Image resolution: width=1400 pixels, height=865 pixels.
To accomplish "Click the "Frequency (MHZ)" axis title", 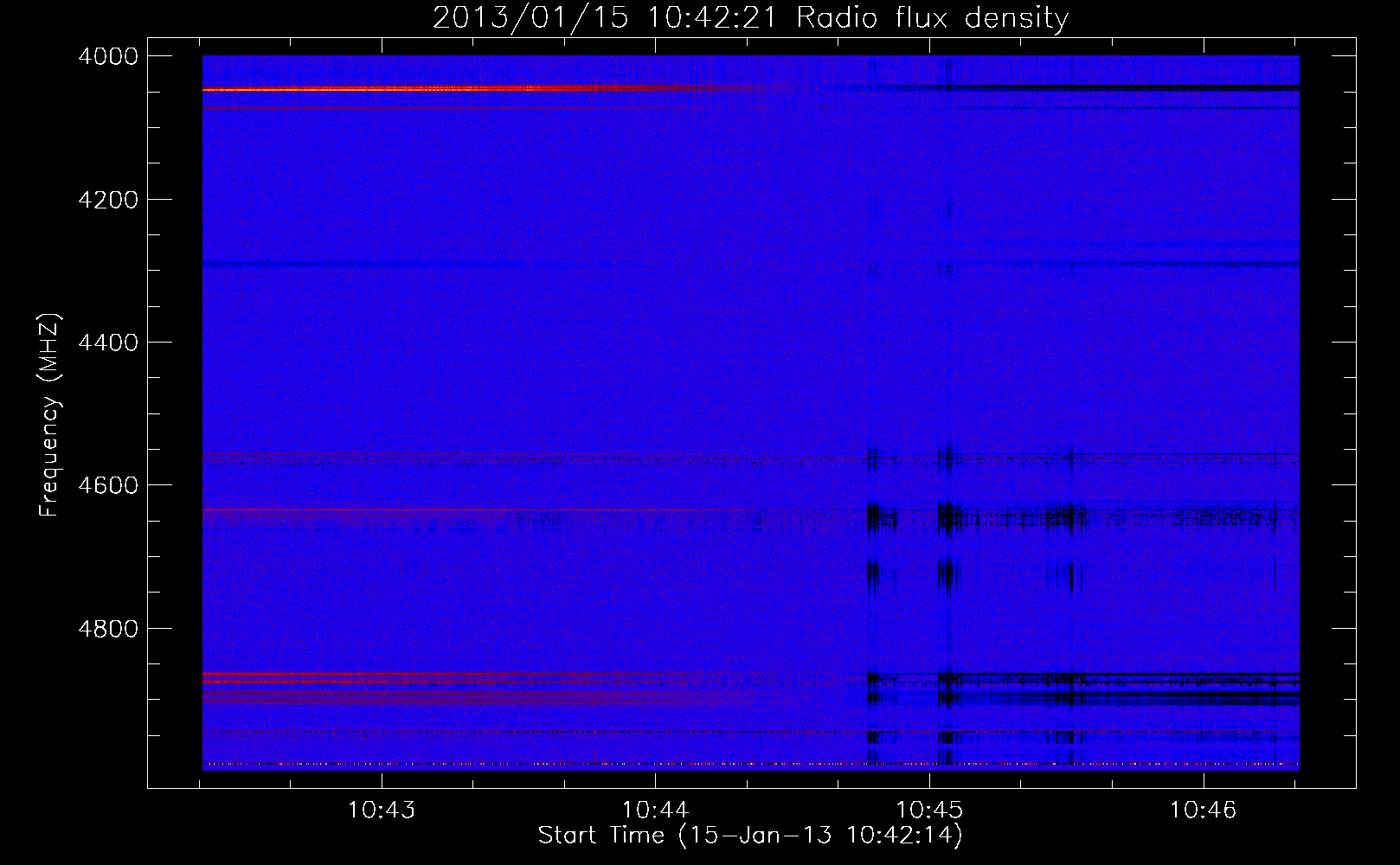I will click(50, 413).
